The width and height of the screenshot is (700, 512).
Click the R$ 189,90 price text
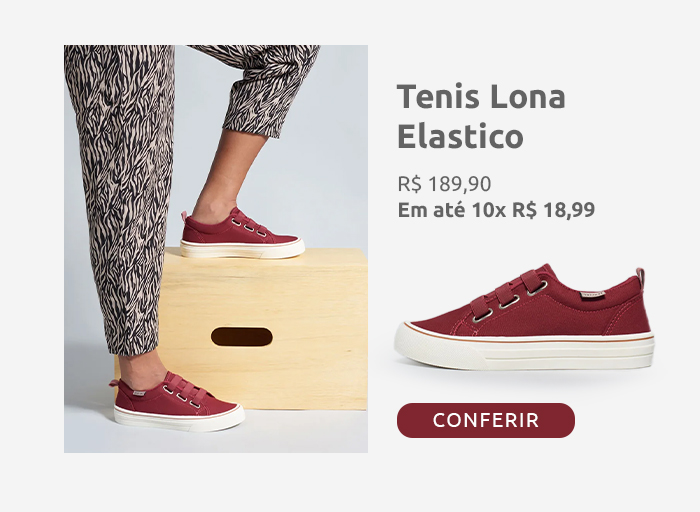coord(444,184)
